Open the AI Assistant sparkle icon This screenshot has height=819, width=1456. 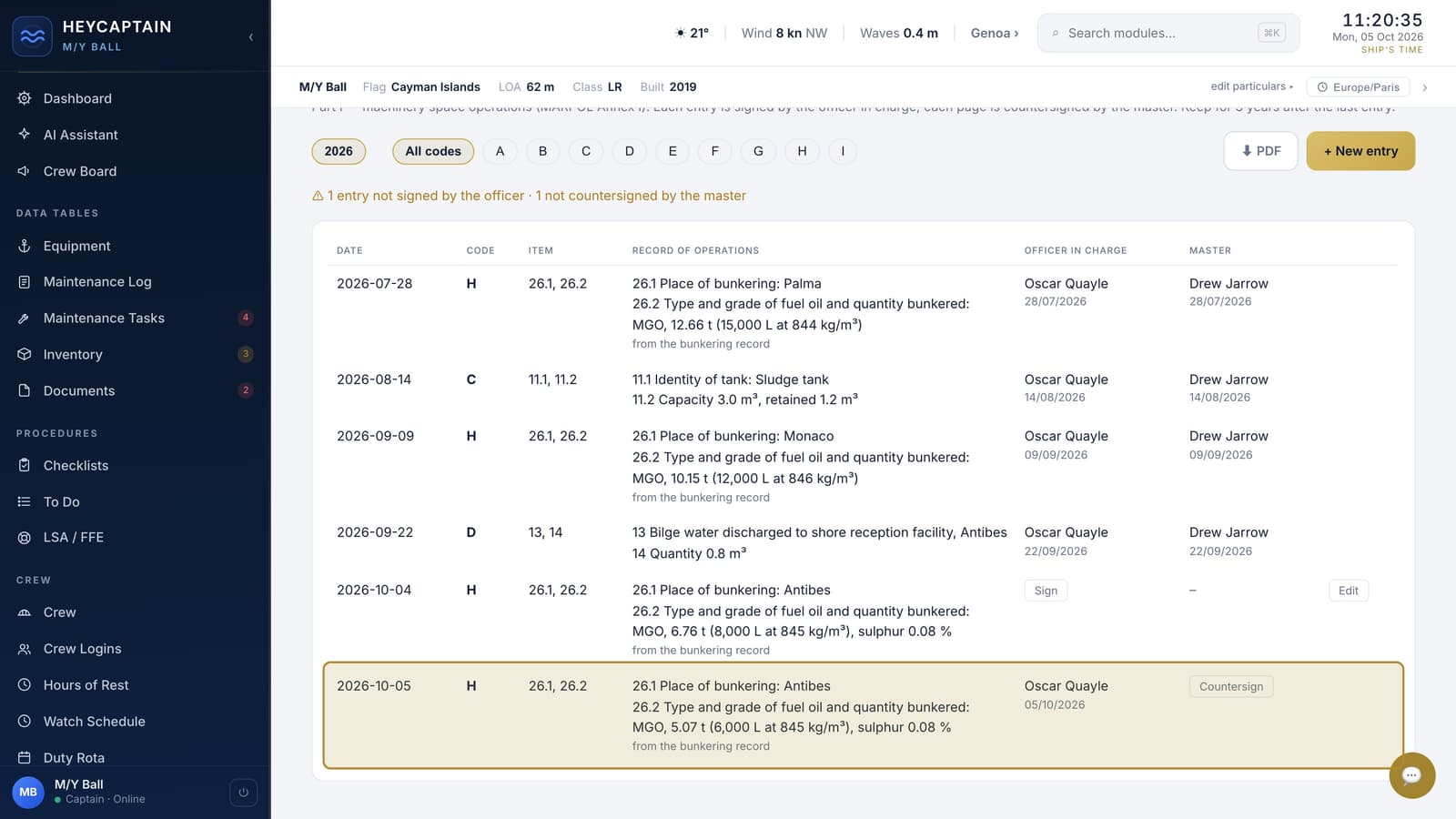pyautogui.click(x=25, y=135)
